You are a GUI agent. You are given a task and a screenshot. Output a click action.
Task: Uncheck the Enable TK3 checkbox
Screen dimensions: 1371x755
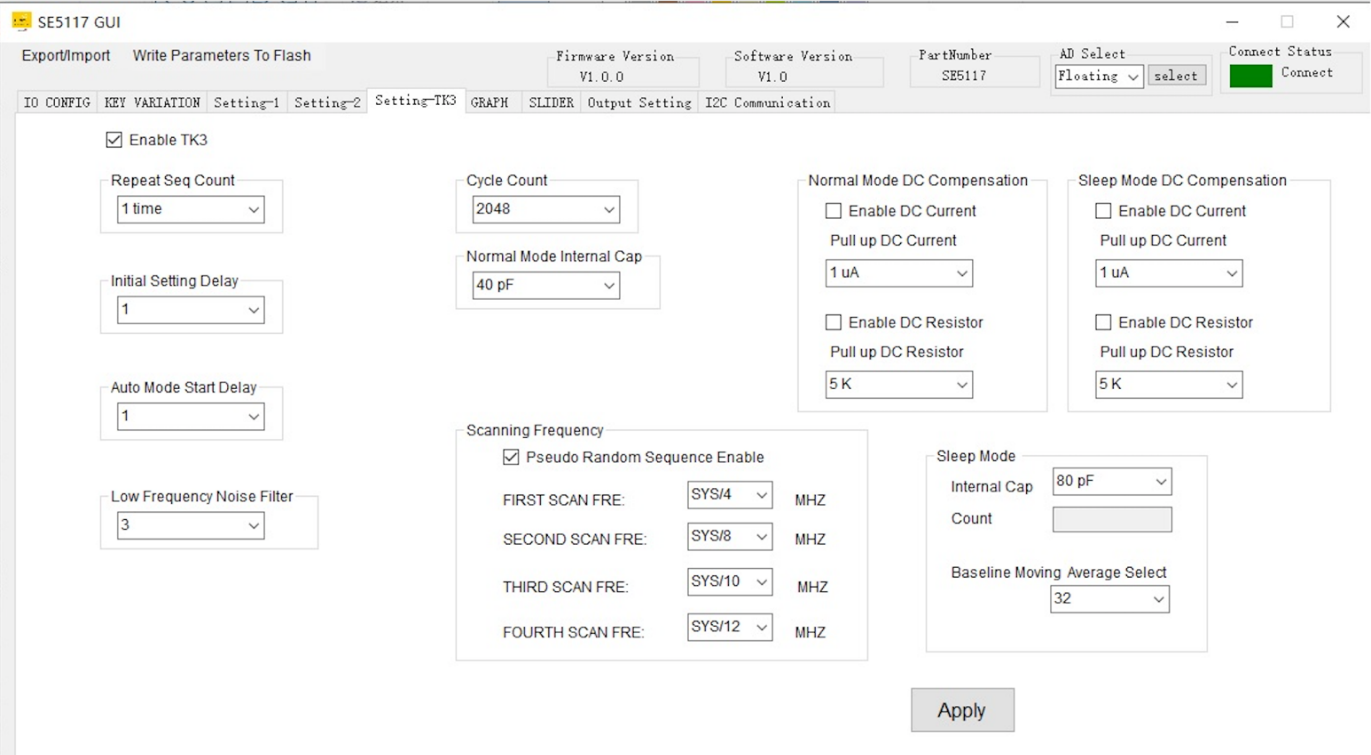click(x=114, y=140)
